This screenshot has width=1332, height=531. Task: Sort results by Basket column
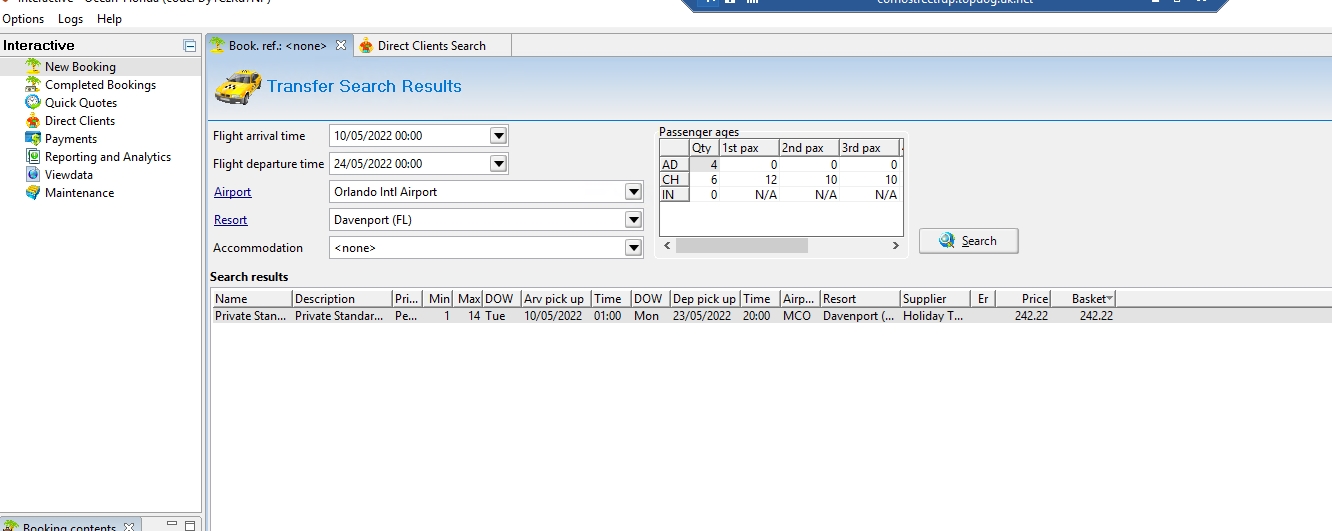click(1084, 299)
